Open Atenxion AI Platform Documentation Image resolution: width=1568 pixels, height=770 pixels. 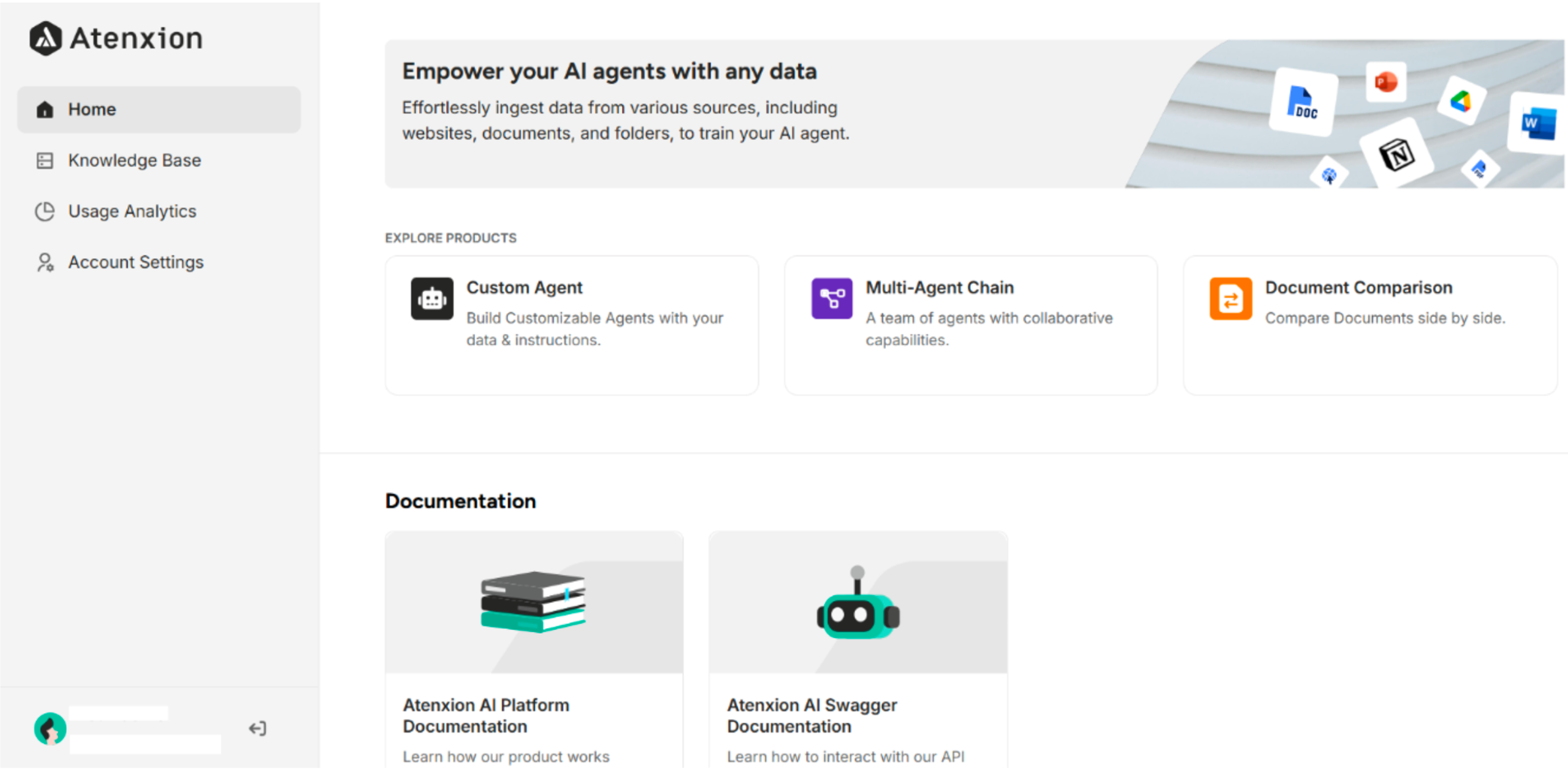point(534,645)
